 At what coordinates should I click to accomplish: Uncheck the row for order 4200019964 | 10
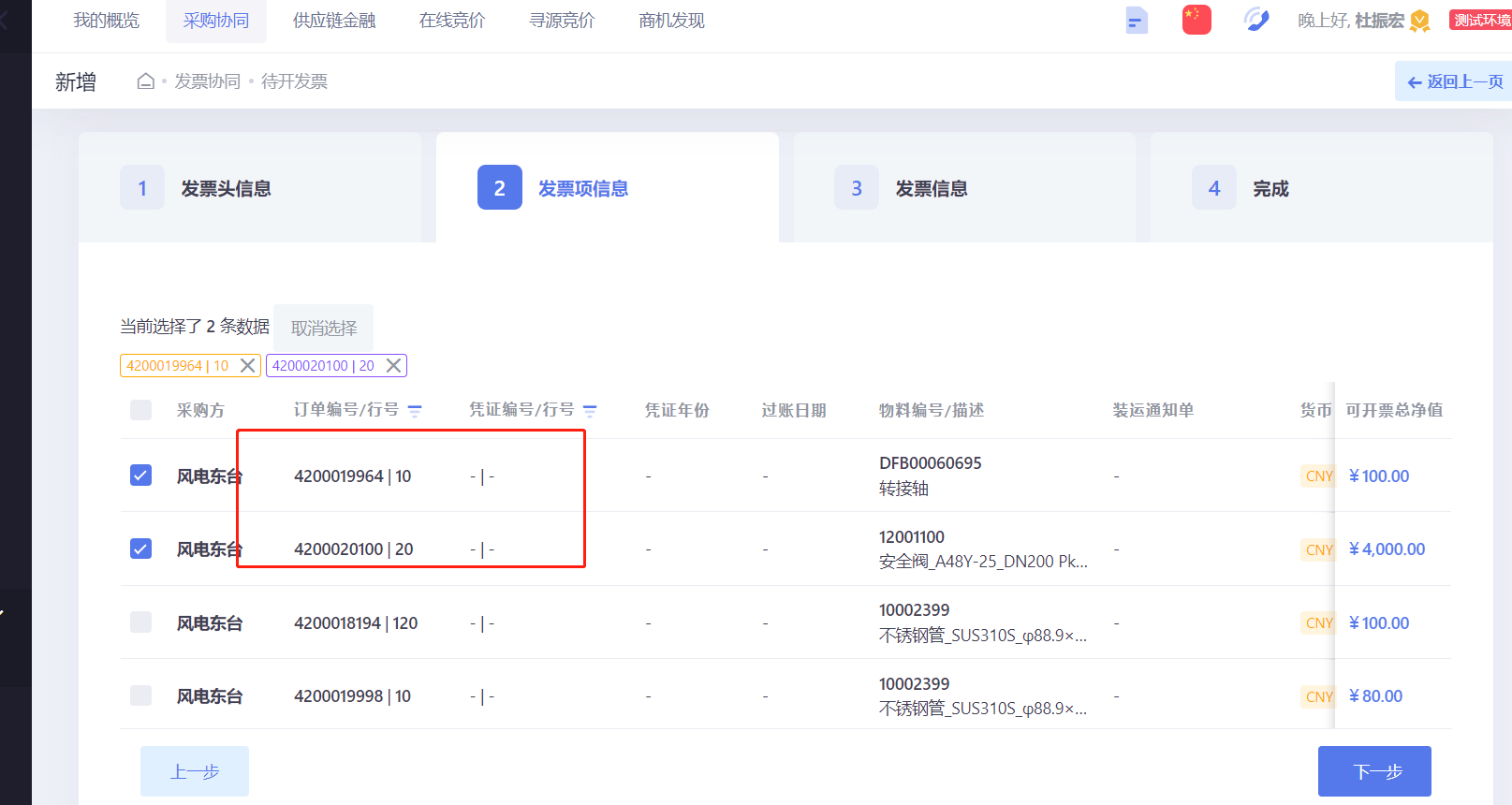tap(140, 476)
